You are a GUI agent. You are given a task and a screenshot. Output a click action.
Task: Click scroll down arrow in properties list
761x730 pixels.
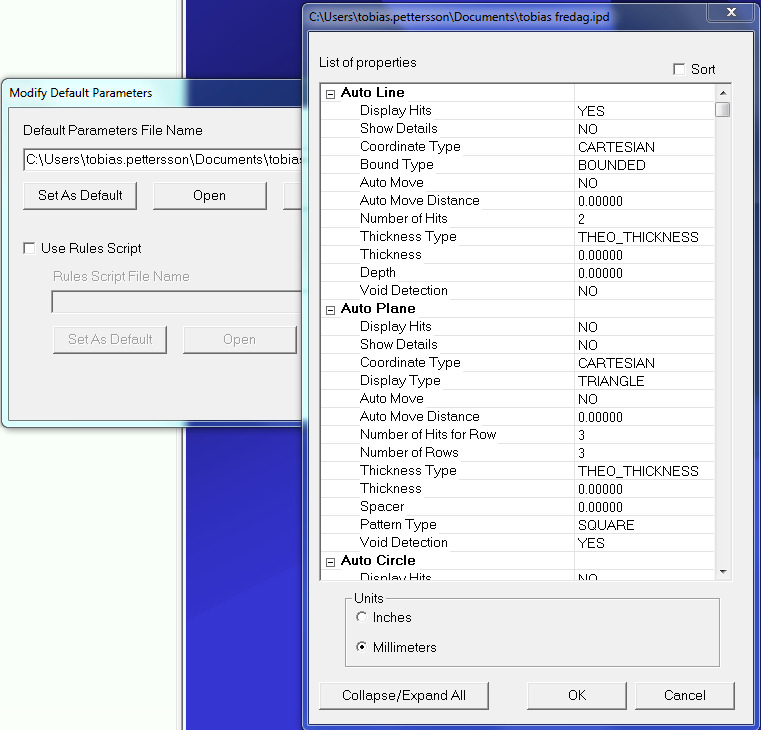coord(723,572)
